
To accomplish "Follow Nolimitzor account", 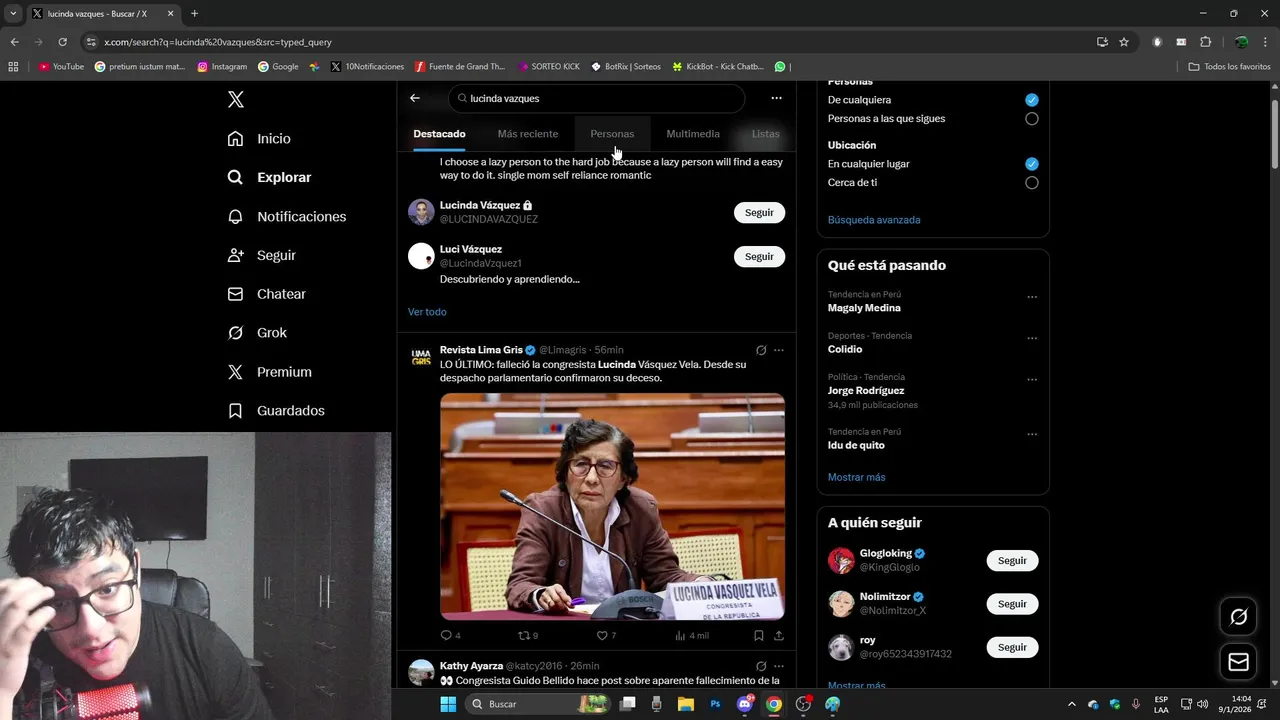I will click(1012, 604).
